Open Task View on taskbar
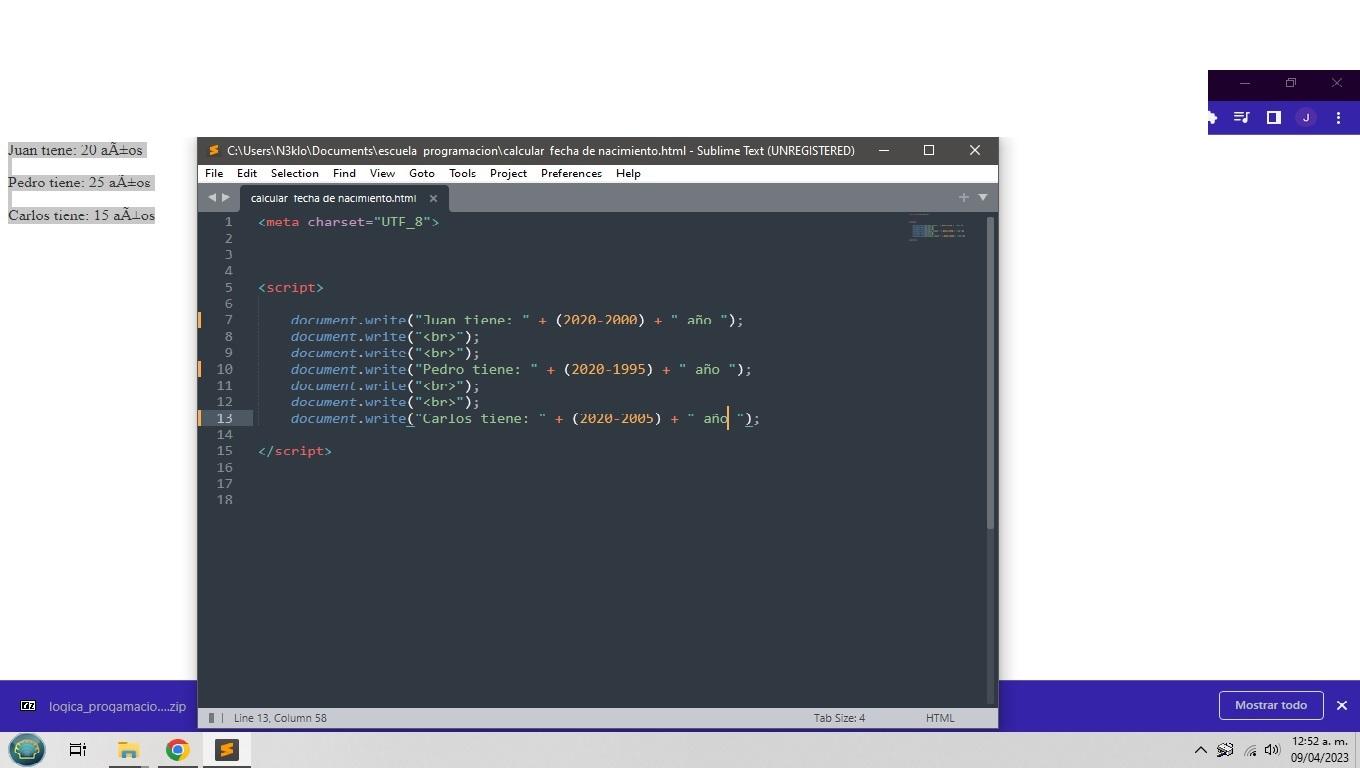 coord(77,749)
